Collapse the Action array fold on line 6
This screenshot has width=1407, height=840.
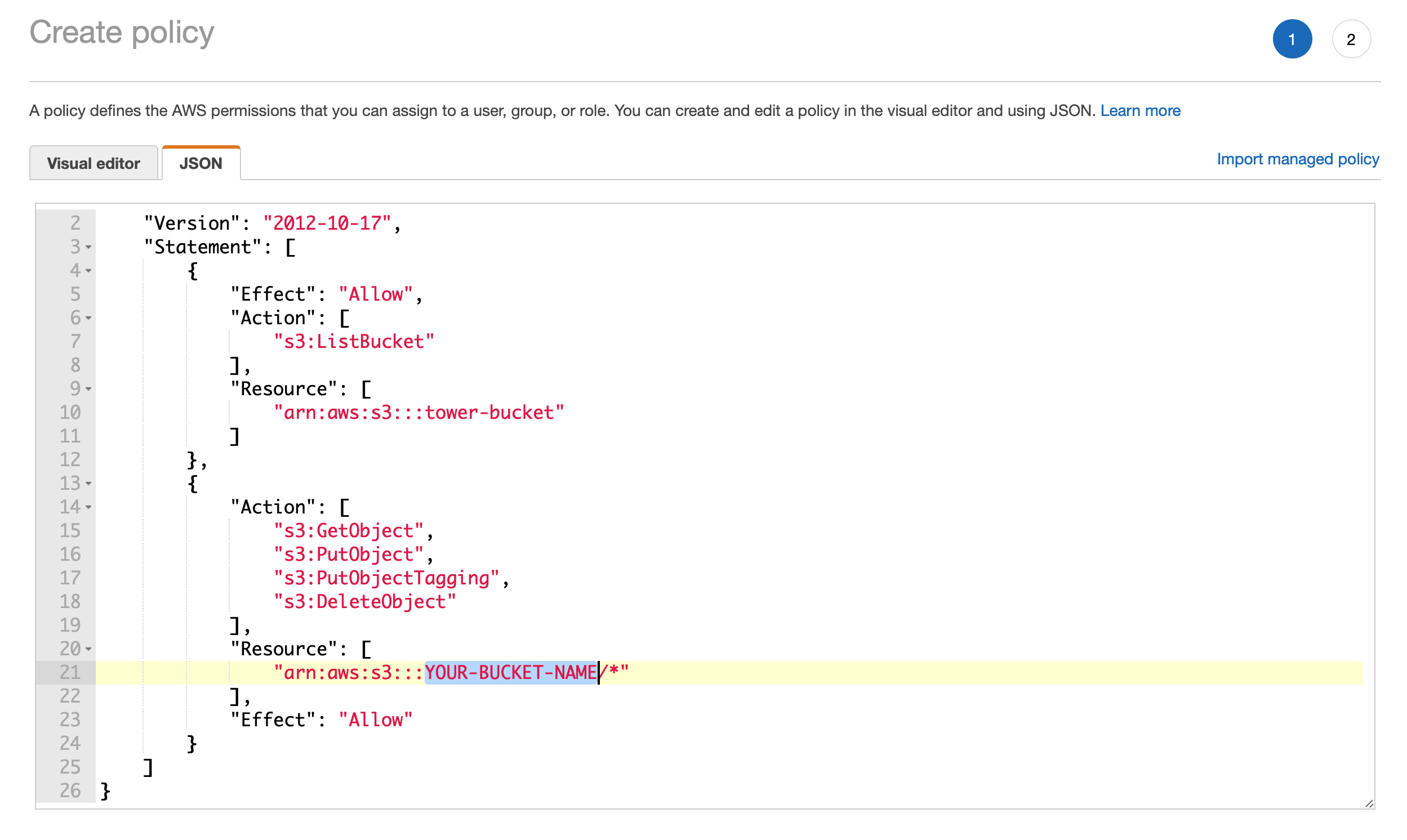coord(89,319)
